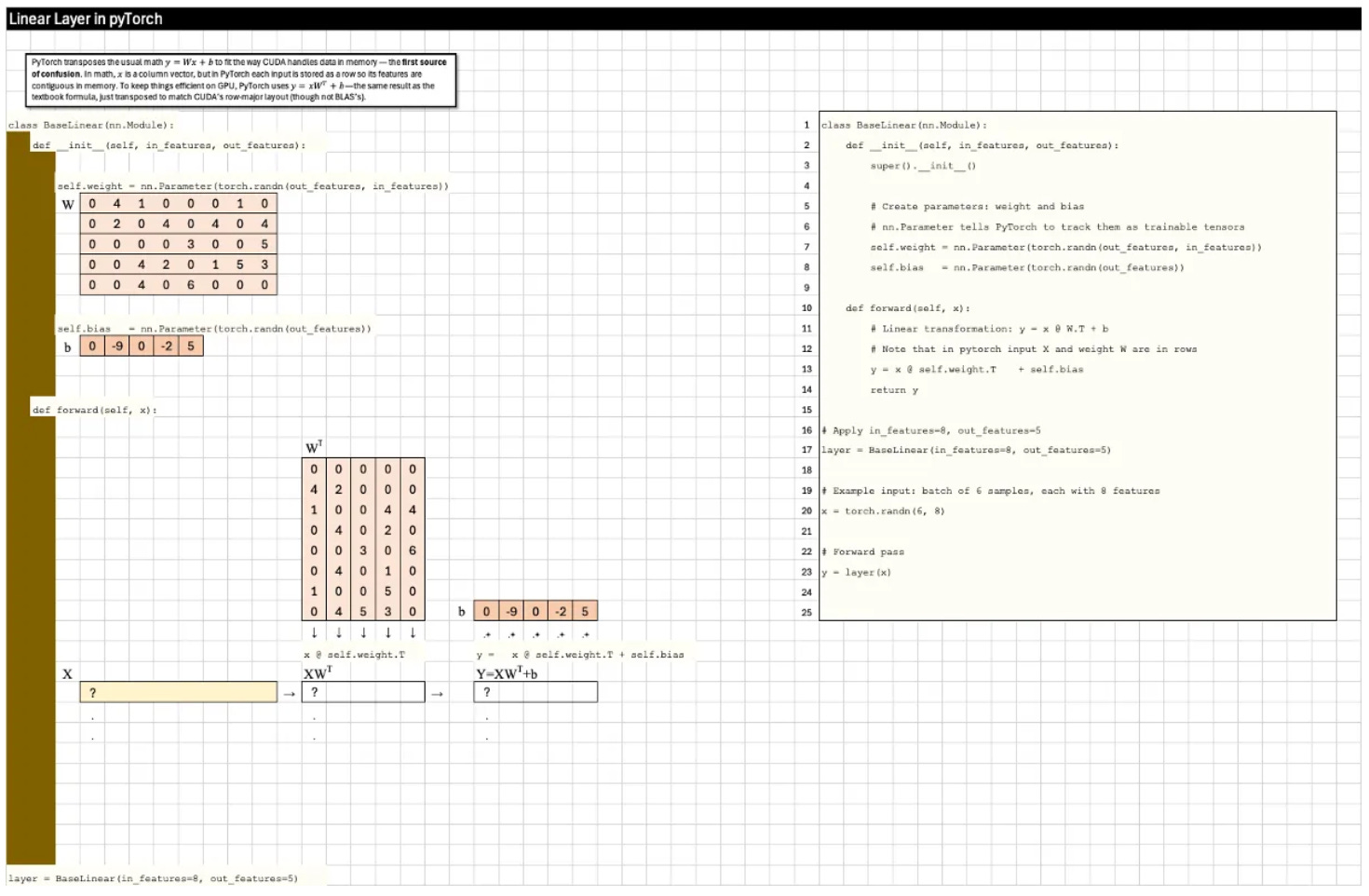Click the 'W' label beside the weight matrix
Image resolution: width=1369 pixels, height=896 pixels.
point(68,204)
